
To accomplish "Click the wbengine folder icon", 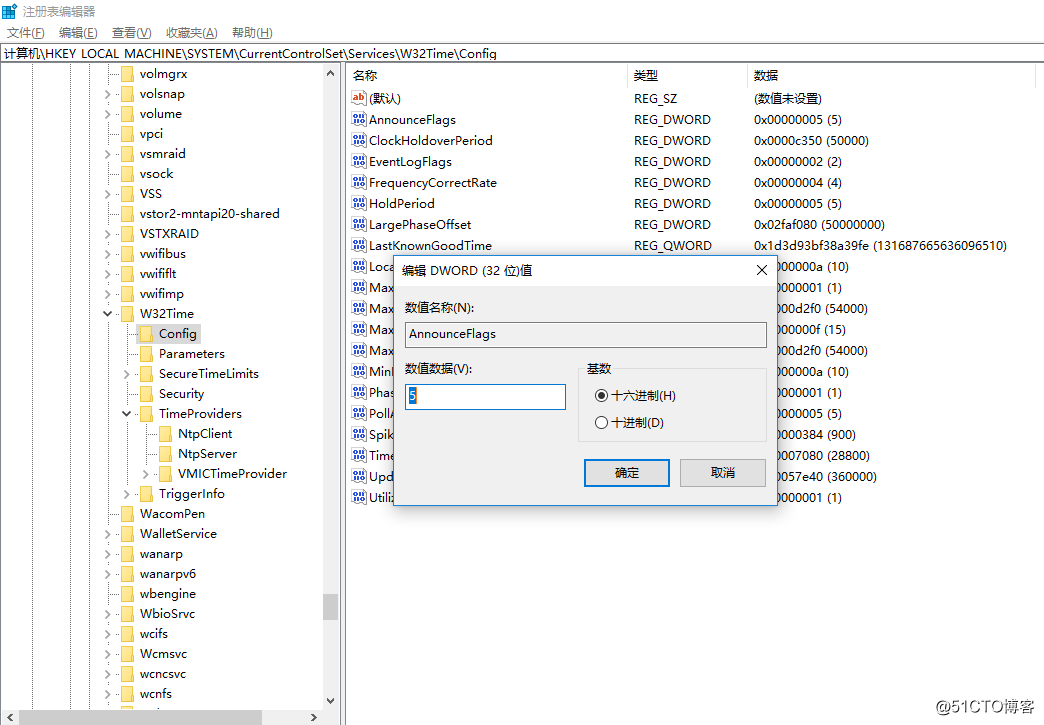I will click(128, 594).
